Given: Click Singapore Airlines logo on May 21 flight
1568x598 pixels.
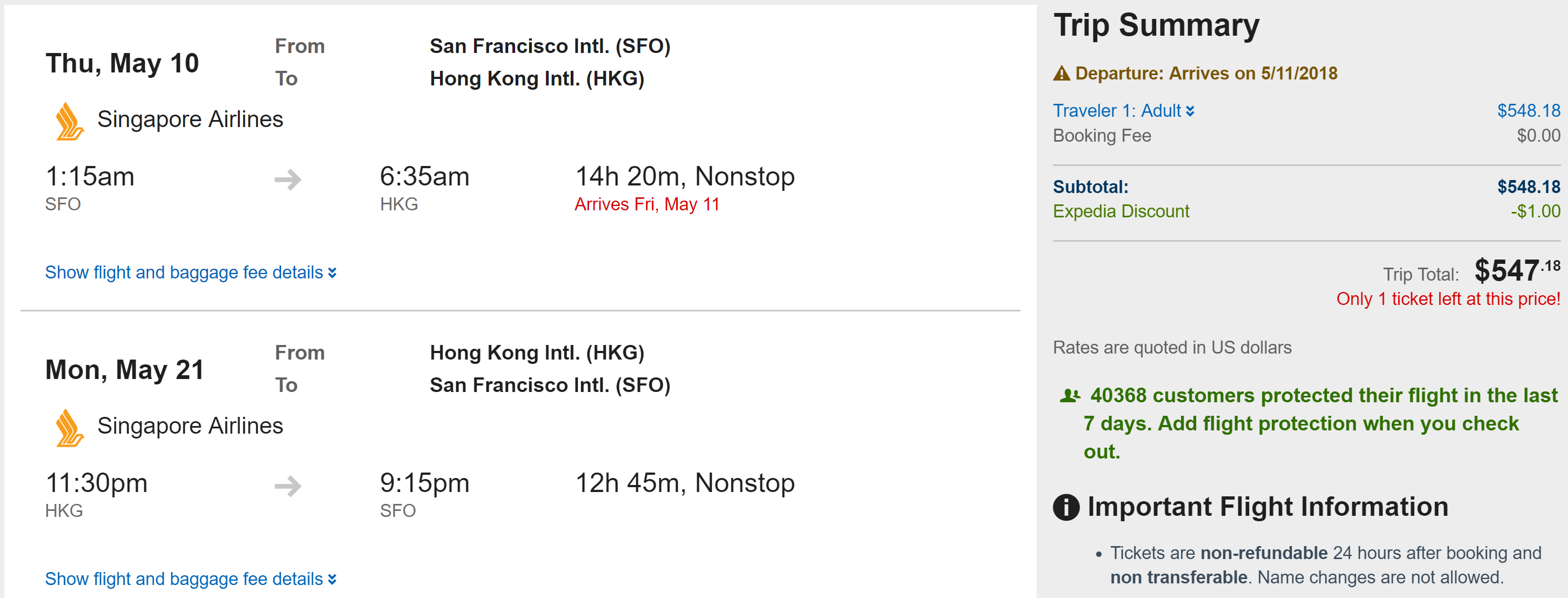Looking at the screenshot, I should (x=69, y=428).
